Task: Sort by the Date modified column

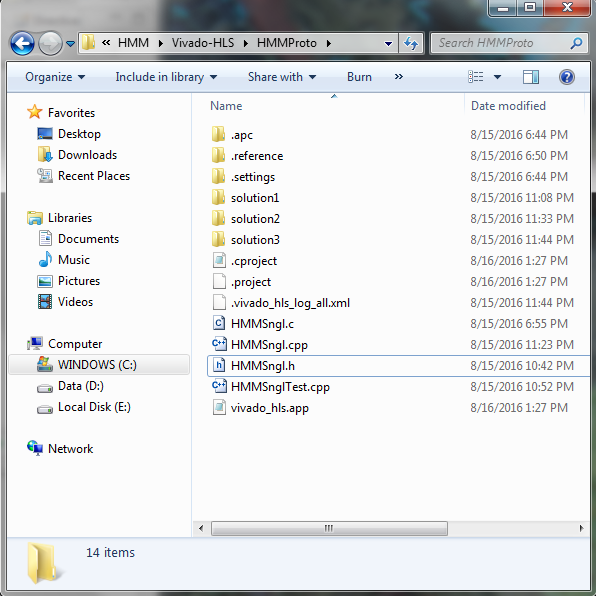Action: [x=508, y=106]
